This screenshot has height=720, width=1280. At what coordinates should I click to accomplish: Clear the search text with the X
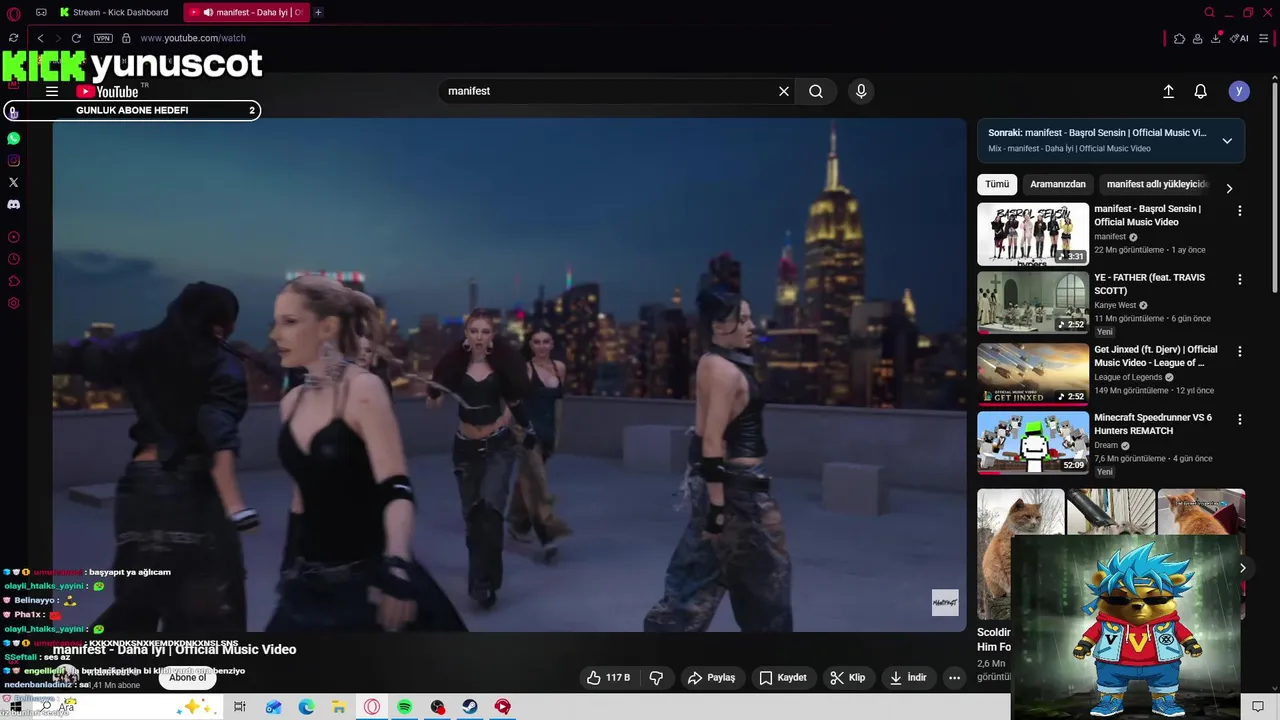pos(784,91)
